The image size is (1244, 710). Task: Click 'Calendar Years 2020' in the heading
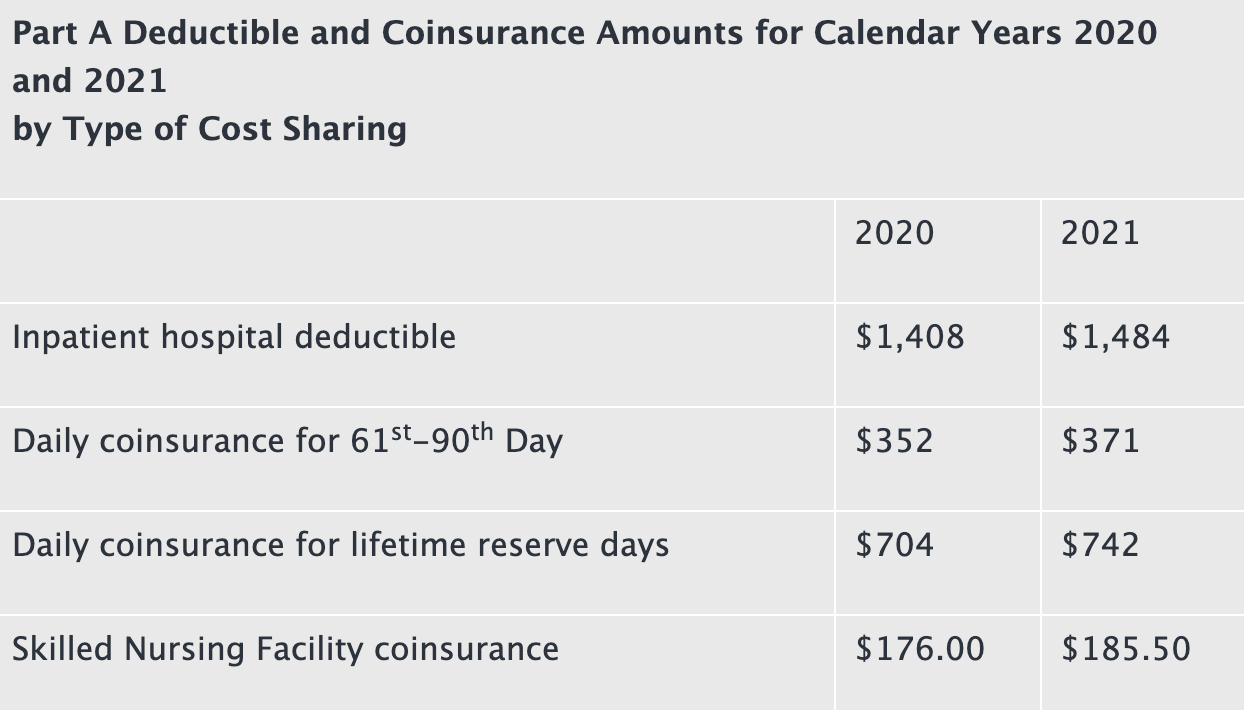[985, 32]
